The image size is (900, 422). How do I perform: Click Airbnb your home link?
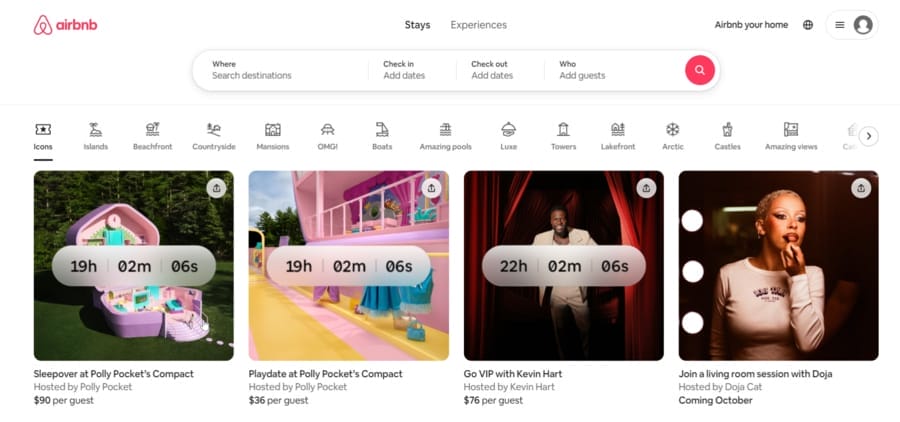(x=751, y=25)
